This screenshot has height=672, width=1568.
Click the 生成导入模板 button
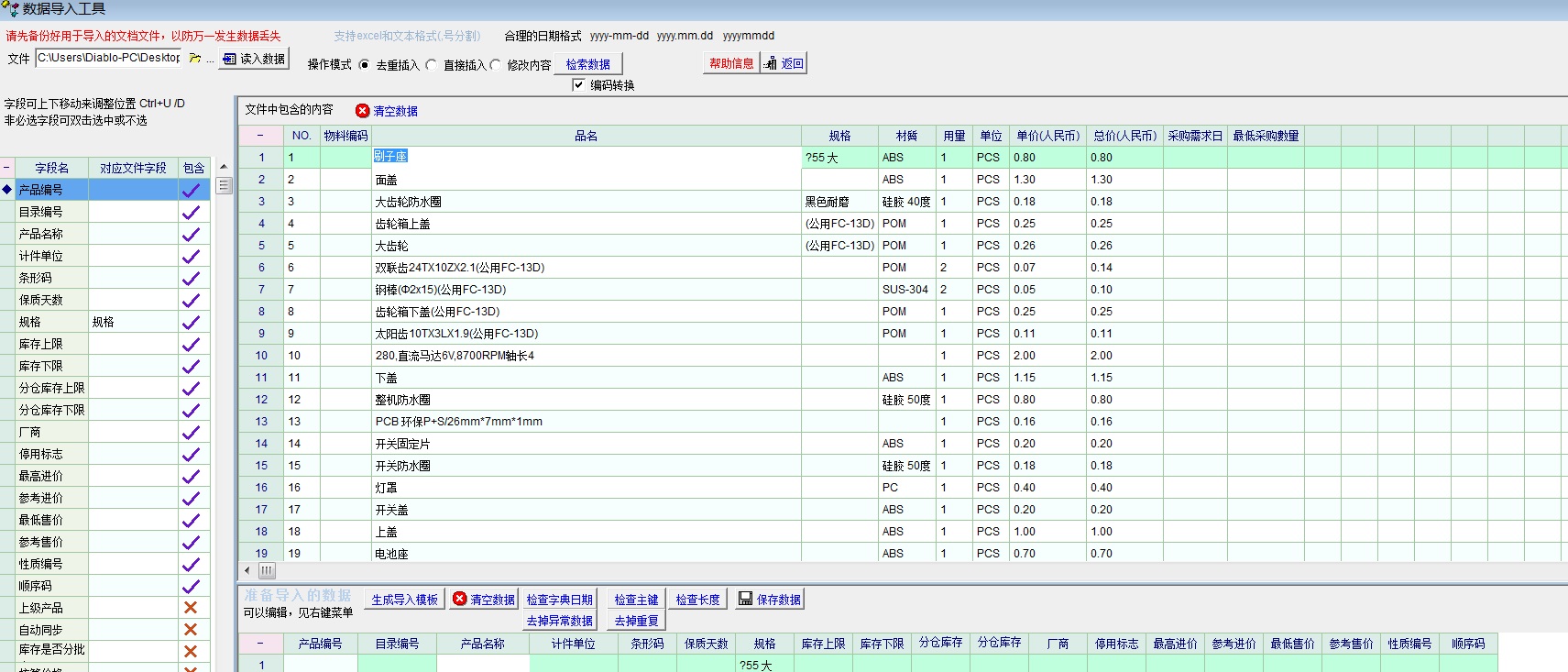[x=404, y=600]
